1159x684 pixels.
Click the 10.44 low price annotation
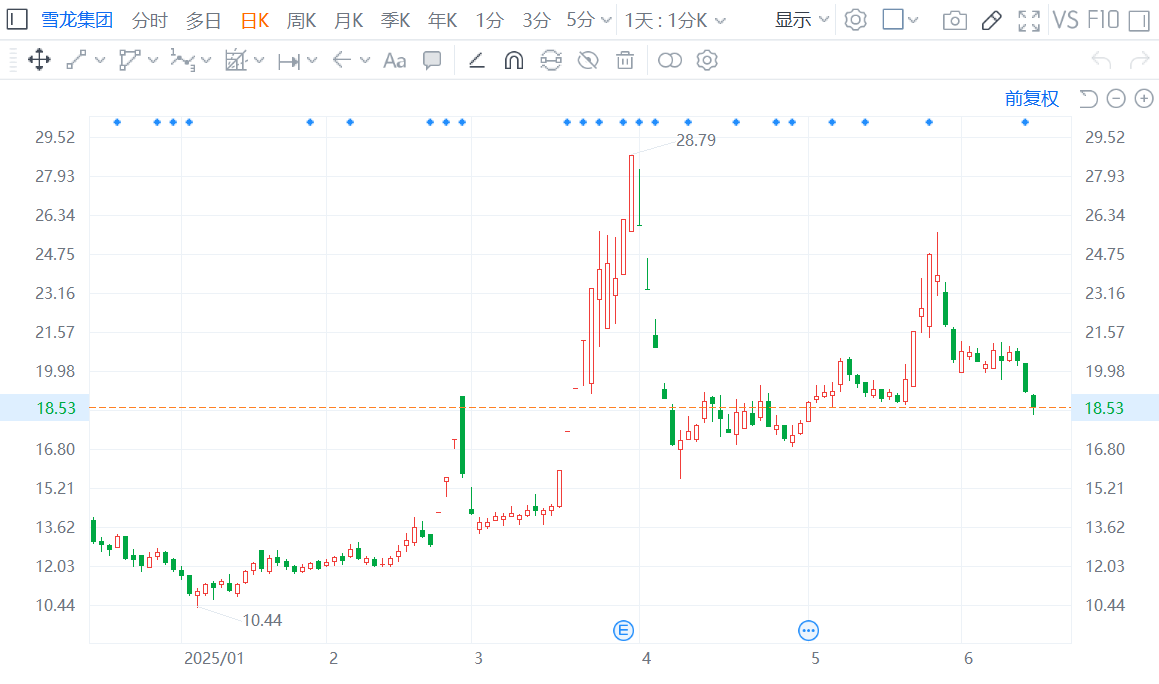point(262,620)
